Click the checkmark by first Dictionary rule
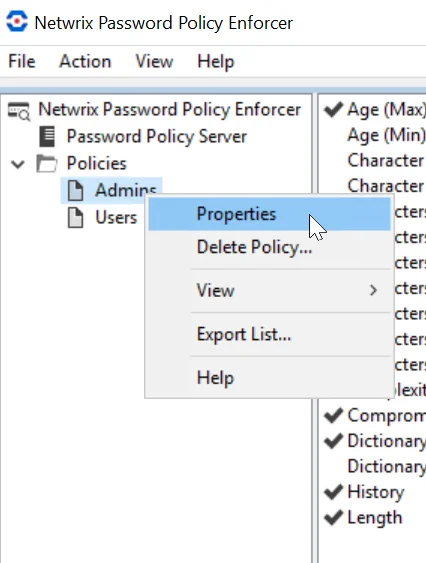426x563 pixels. [x=333, y=441]
